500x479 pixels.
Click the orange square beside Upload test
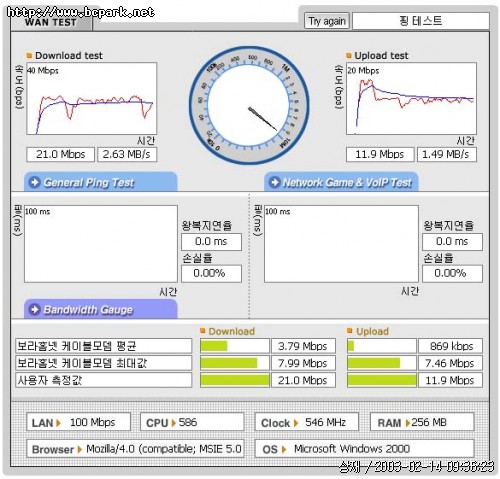click(x=349, y=55)
